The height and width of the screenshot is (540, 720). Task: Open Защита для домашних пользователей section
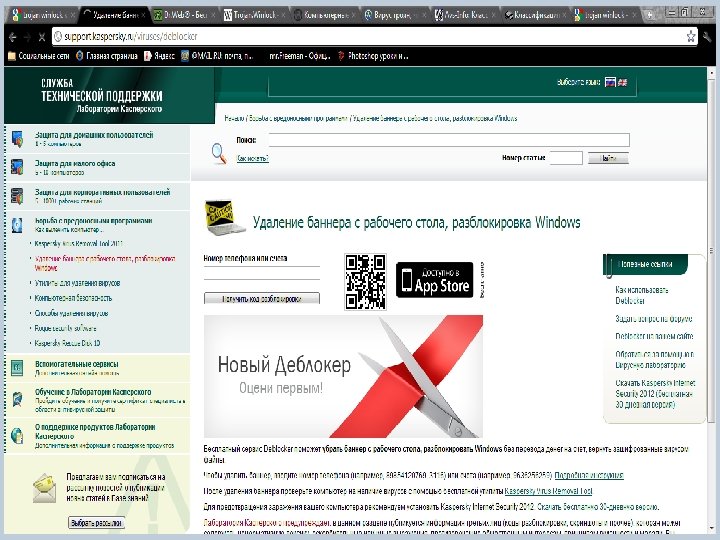pyautogui.click(x=94, y=135)
